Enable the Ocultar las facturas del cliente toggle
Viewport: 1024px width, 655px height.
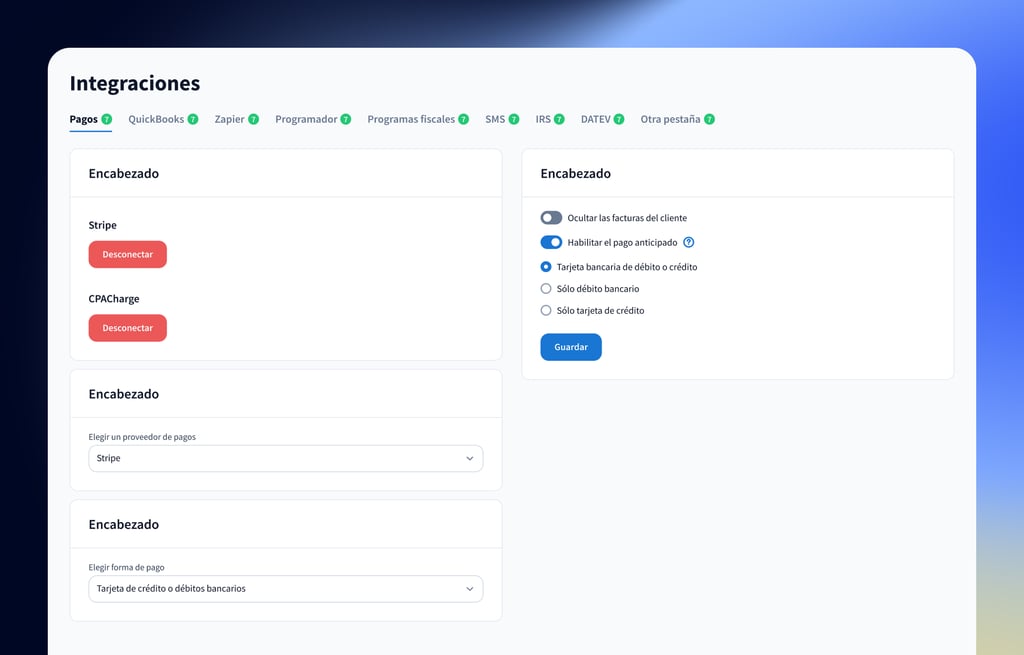point(551,218)
